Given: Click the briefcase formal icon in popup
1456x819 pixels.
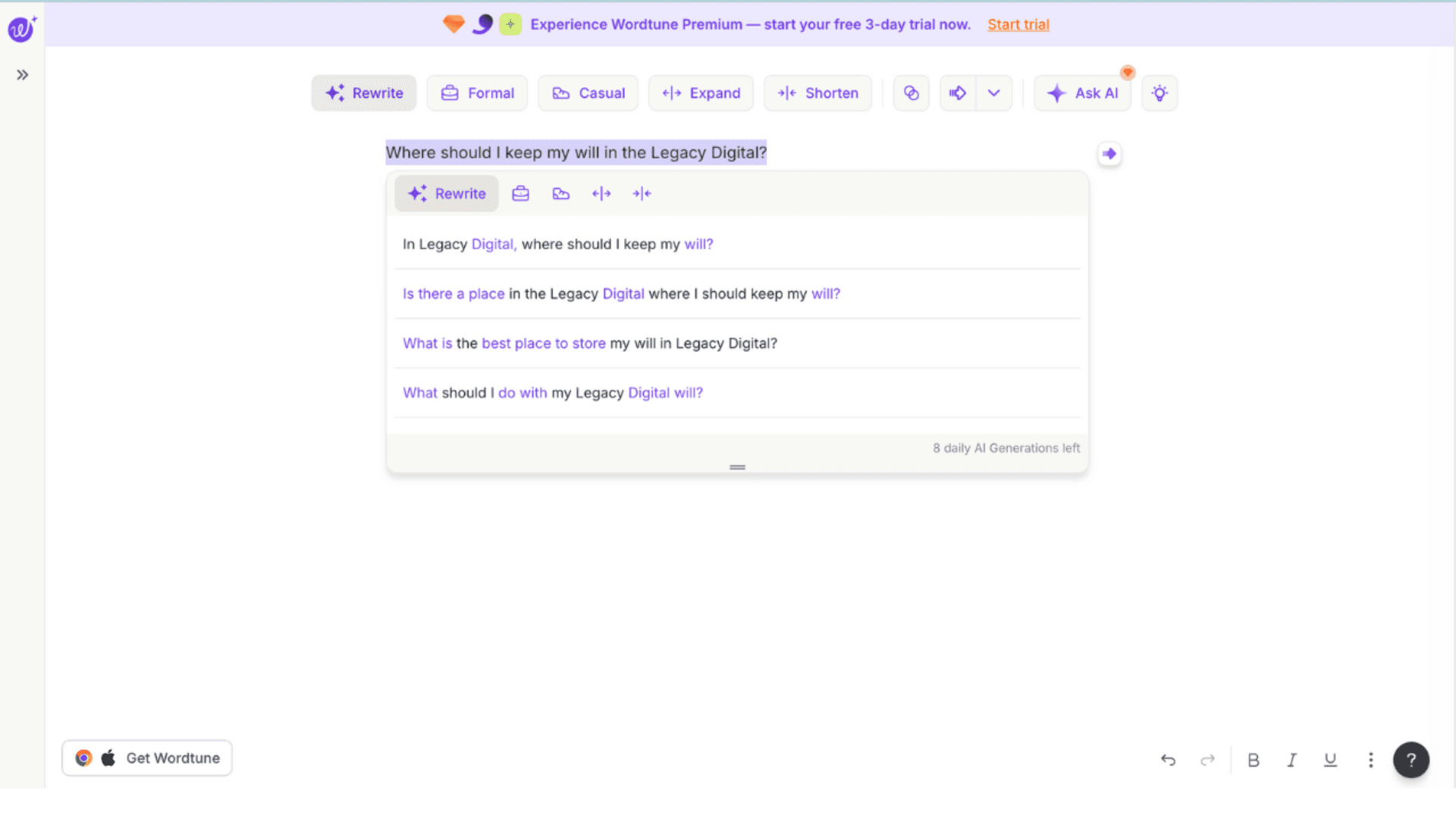Looking at the screenshot, I should (x=520, y=193).
